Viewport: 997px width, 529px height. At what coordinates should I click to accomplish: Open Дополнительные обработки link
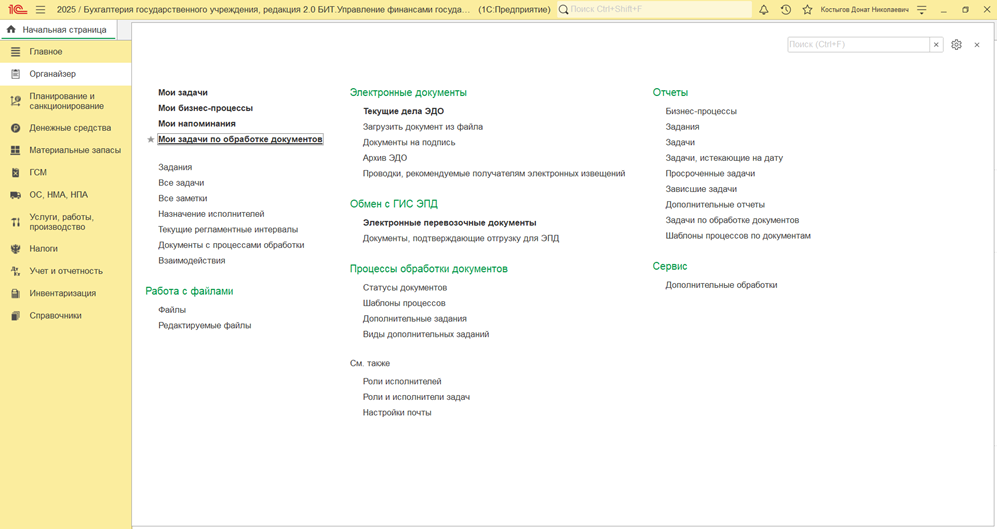click(x=721, y=285)
